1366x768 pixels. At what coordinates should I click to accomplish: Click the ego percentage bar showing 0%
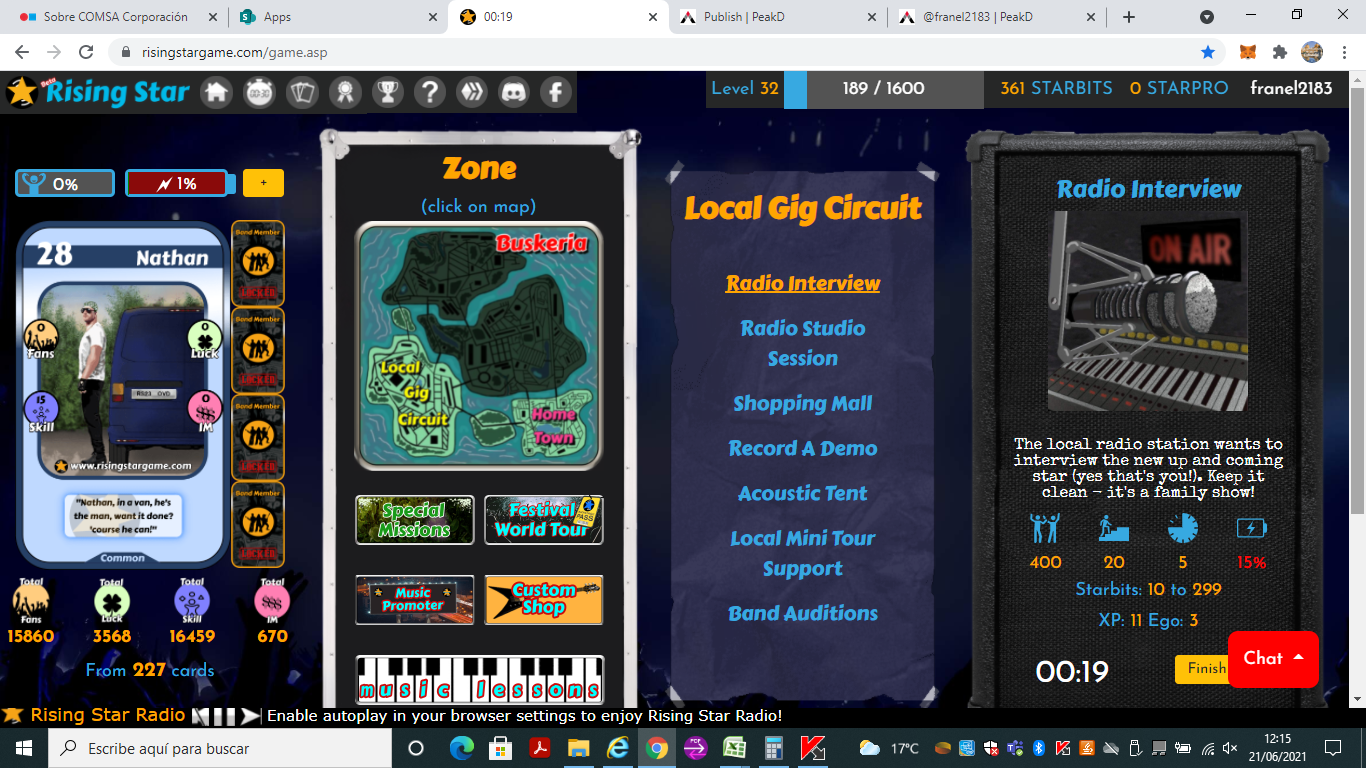click(65, 184)
